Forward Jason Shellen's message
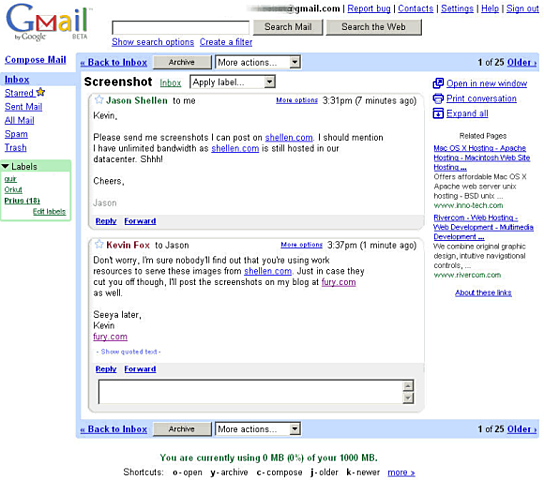Screen dimensions: 544x480 click(x=140, y=221)
